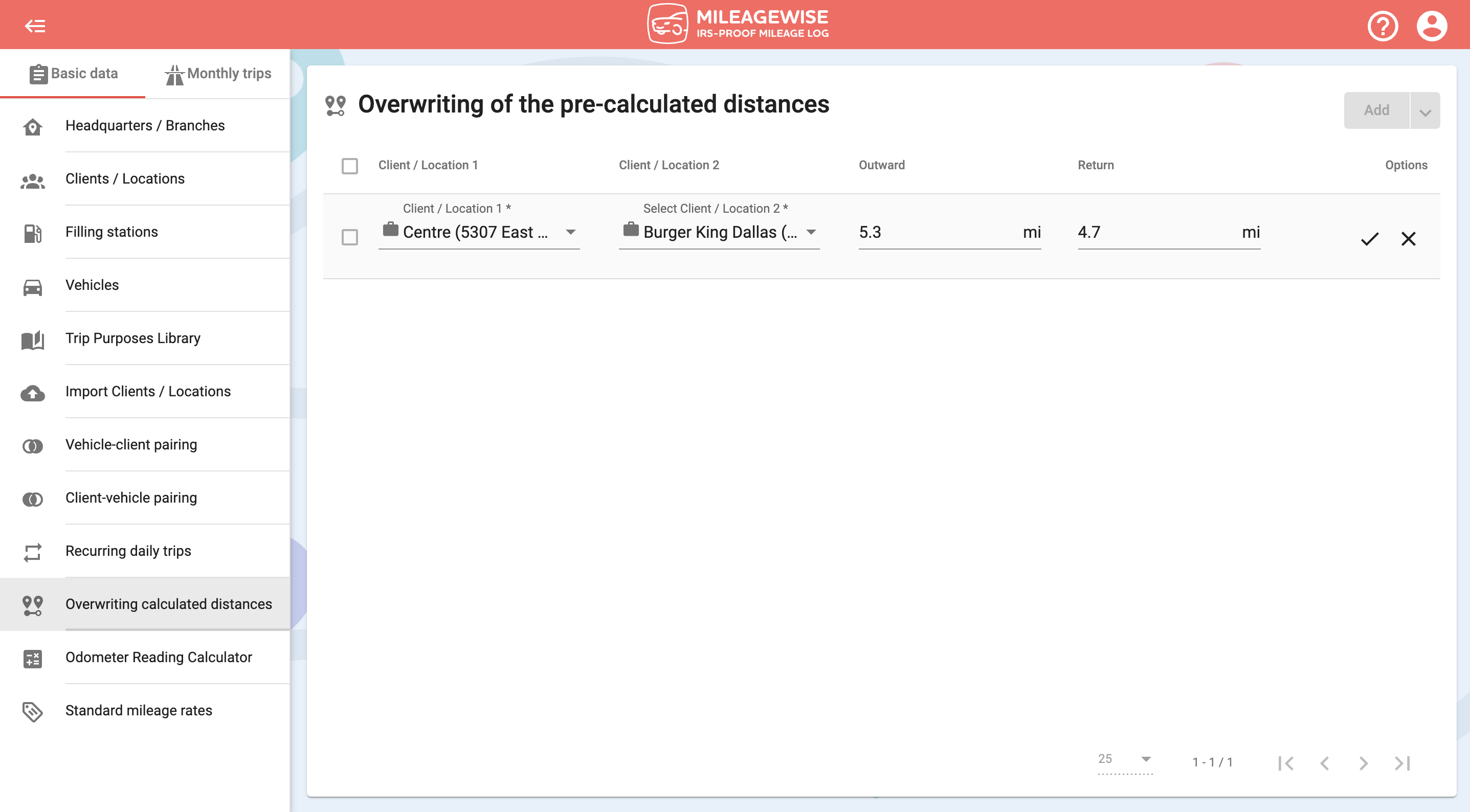Screen dimensions: 1470x812
Task: Click the Outward distance field showing 5.3
Action: (949, 232)
